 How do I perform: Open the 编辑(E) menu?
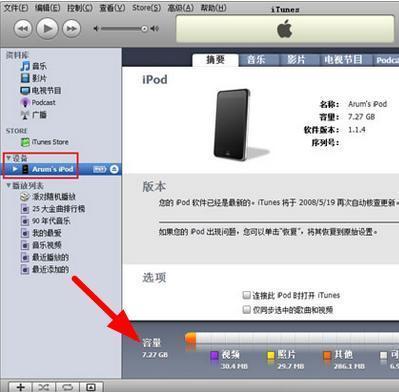pyautogui.click(x=47, y=7)
